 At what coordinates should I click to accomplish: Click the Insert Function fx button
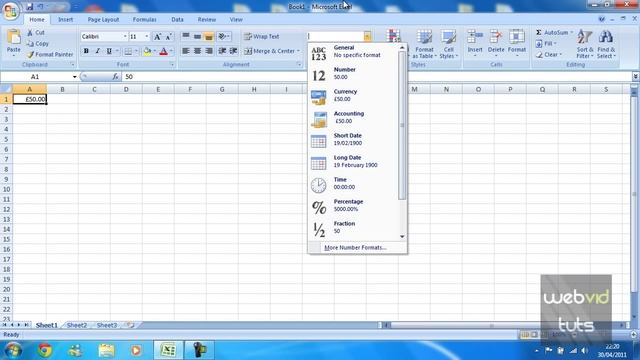(x=116, y=77)
